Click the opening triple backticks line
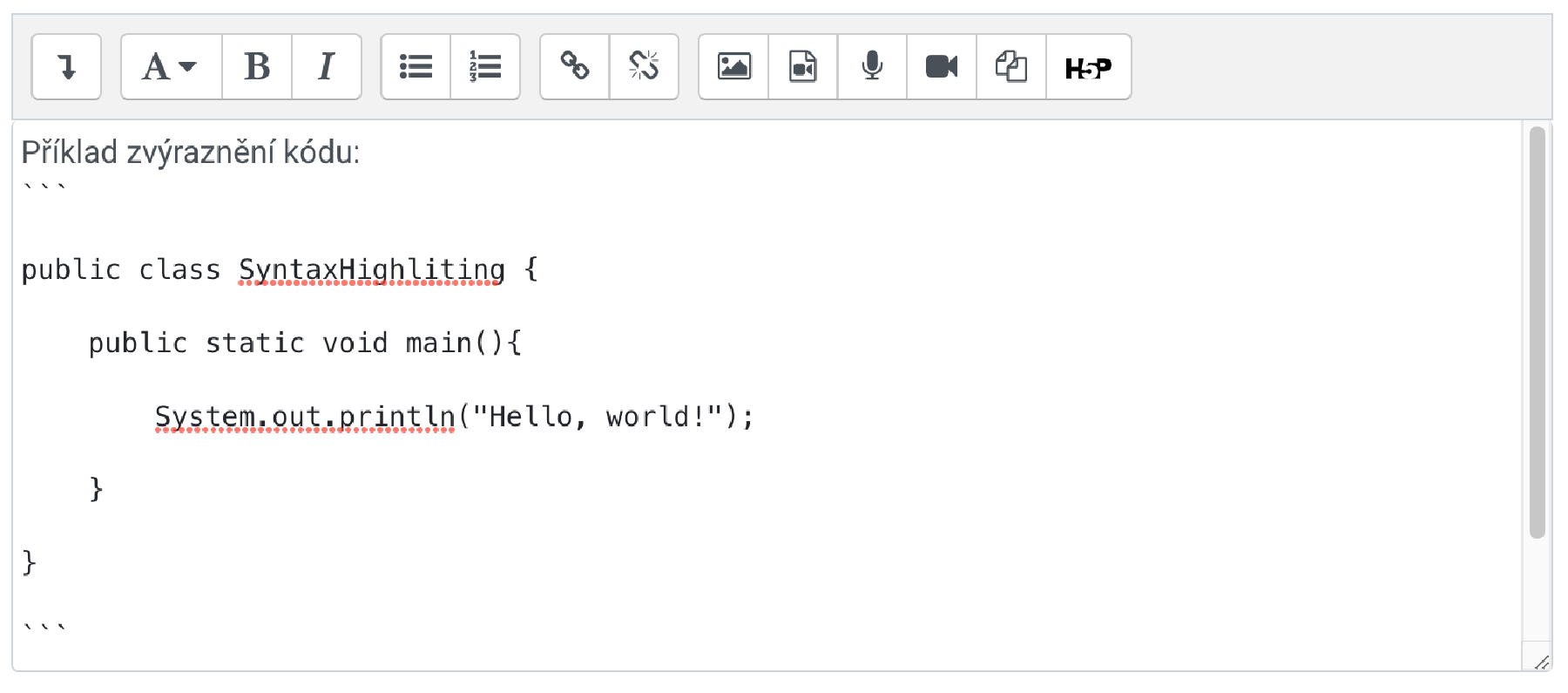 [44, 187]
